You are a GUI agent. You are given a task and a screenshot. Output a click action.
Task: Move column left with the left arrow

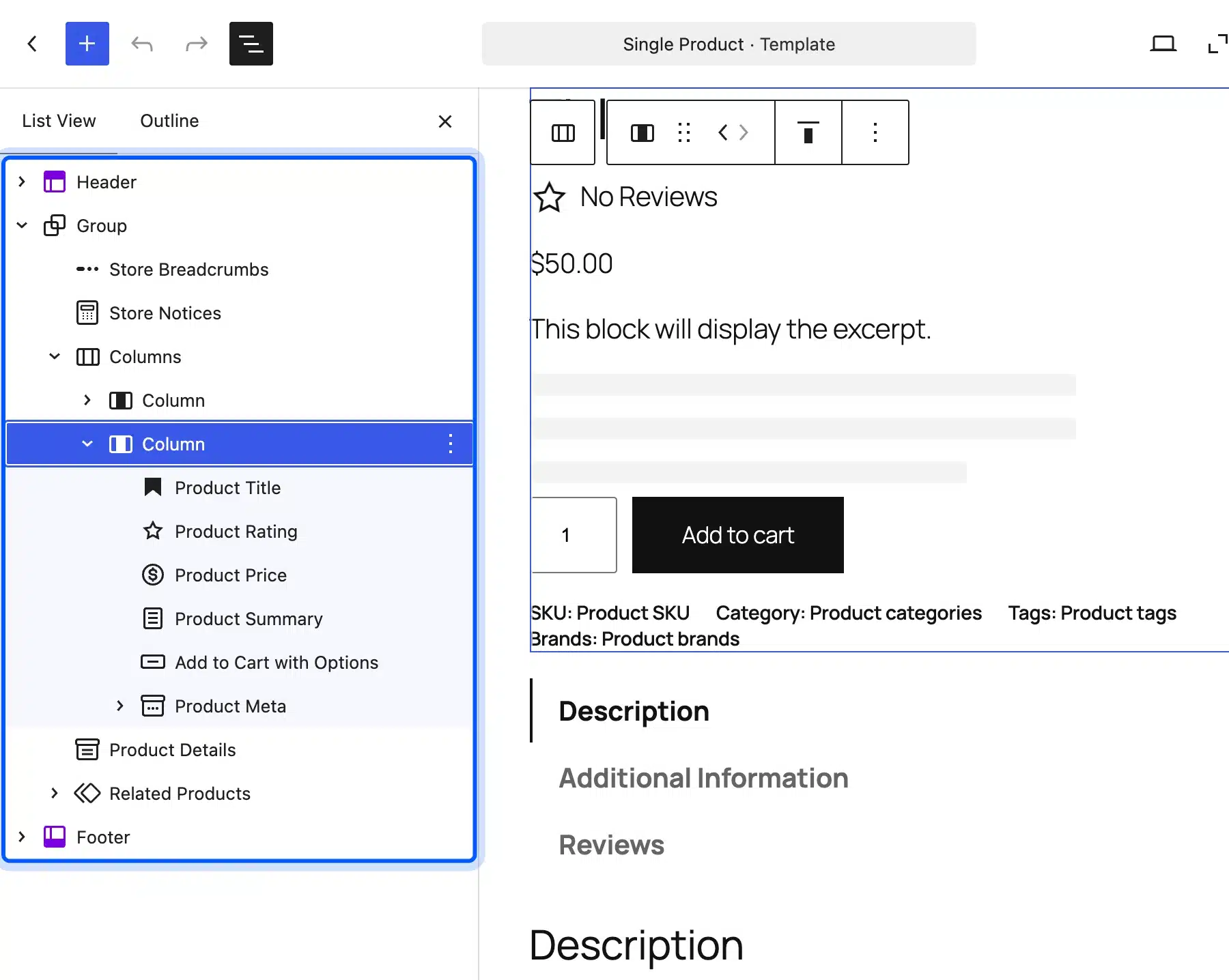coord(723,132)
